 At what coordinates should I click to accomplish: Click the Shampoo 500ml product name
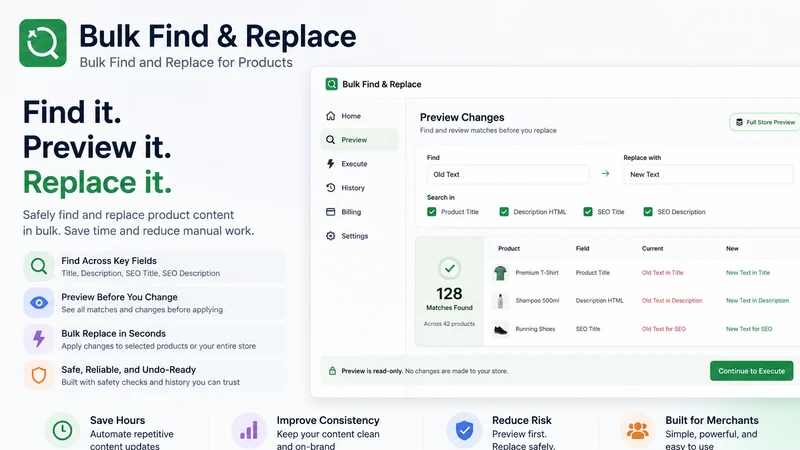click(x=537, y=301)
